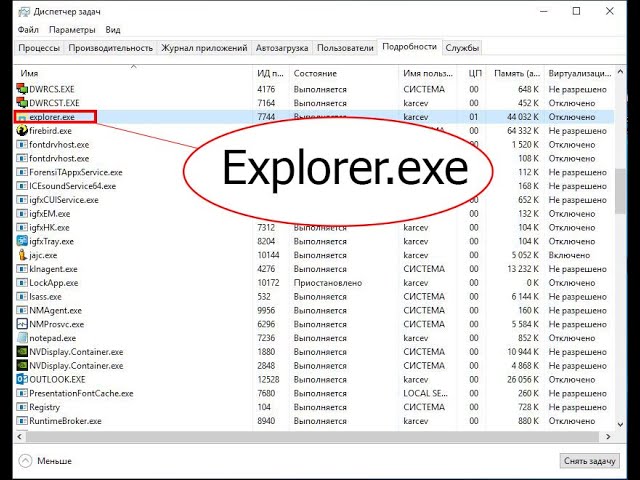The height and width of the screenshot is (480, 640).
Task: Select the igfxEM.exe process name
Action: (49, 214)
